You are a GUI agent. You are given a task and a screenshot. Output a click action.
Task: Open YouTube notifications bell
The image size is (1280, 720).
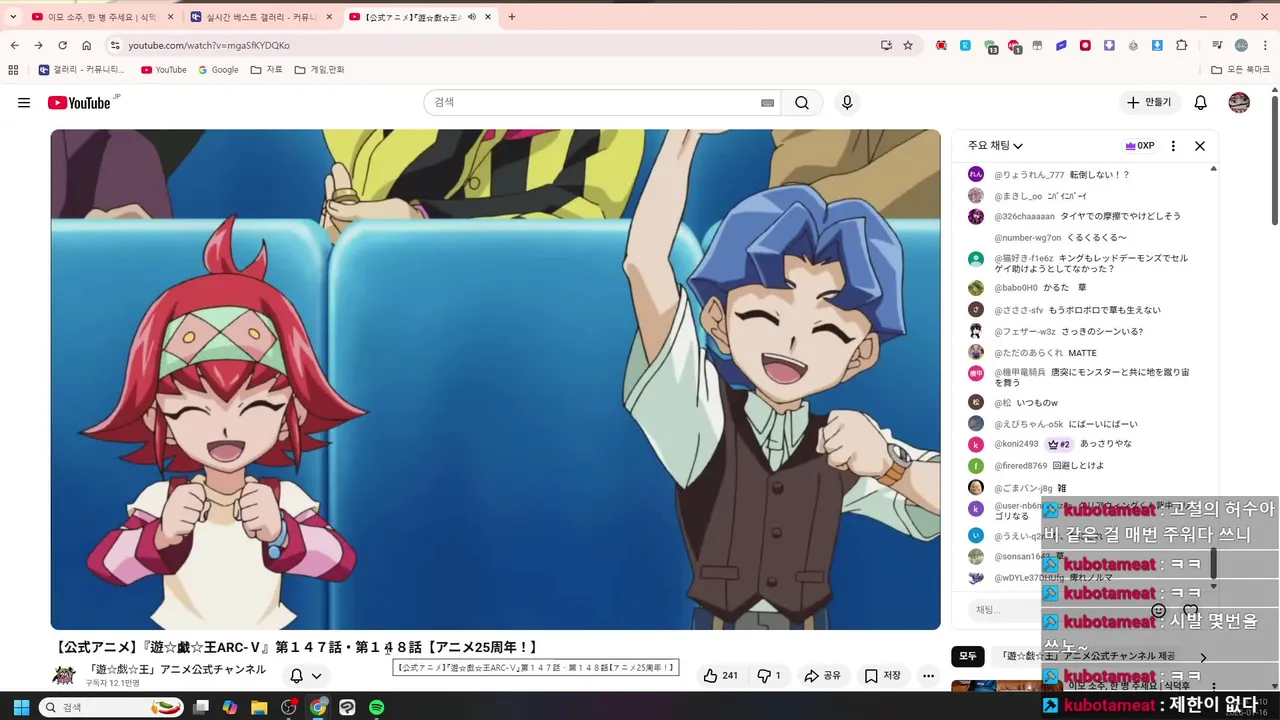click(1201, 103)
